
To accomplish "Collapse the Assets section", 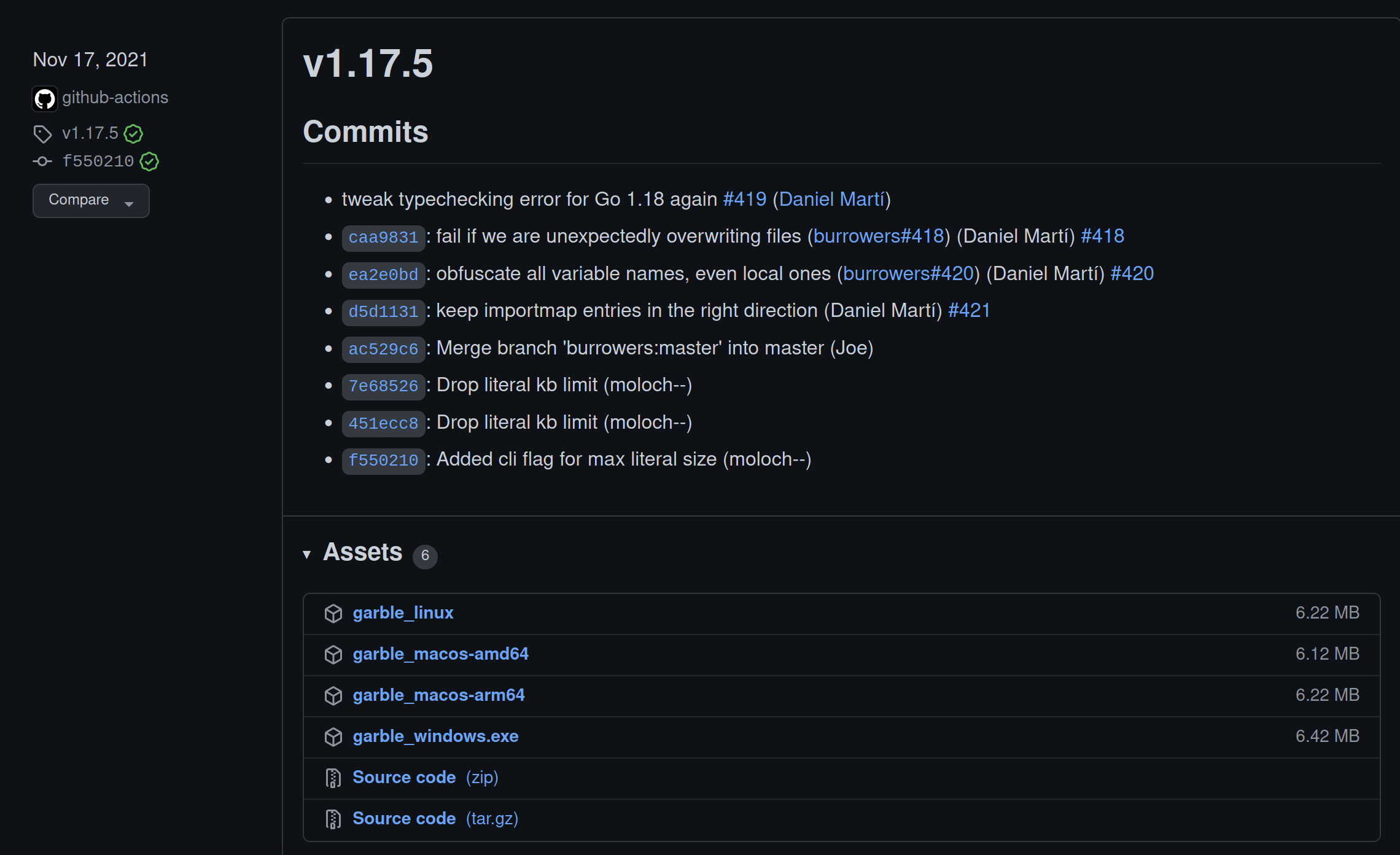I will 308,554.
